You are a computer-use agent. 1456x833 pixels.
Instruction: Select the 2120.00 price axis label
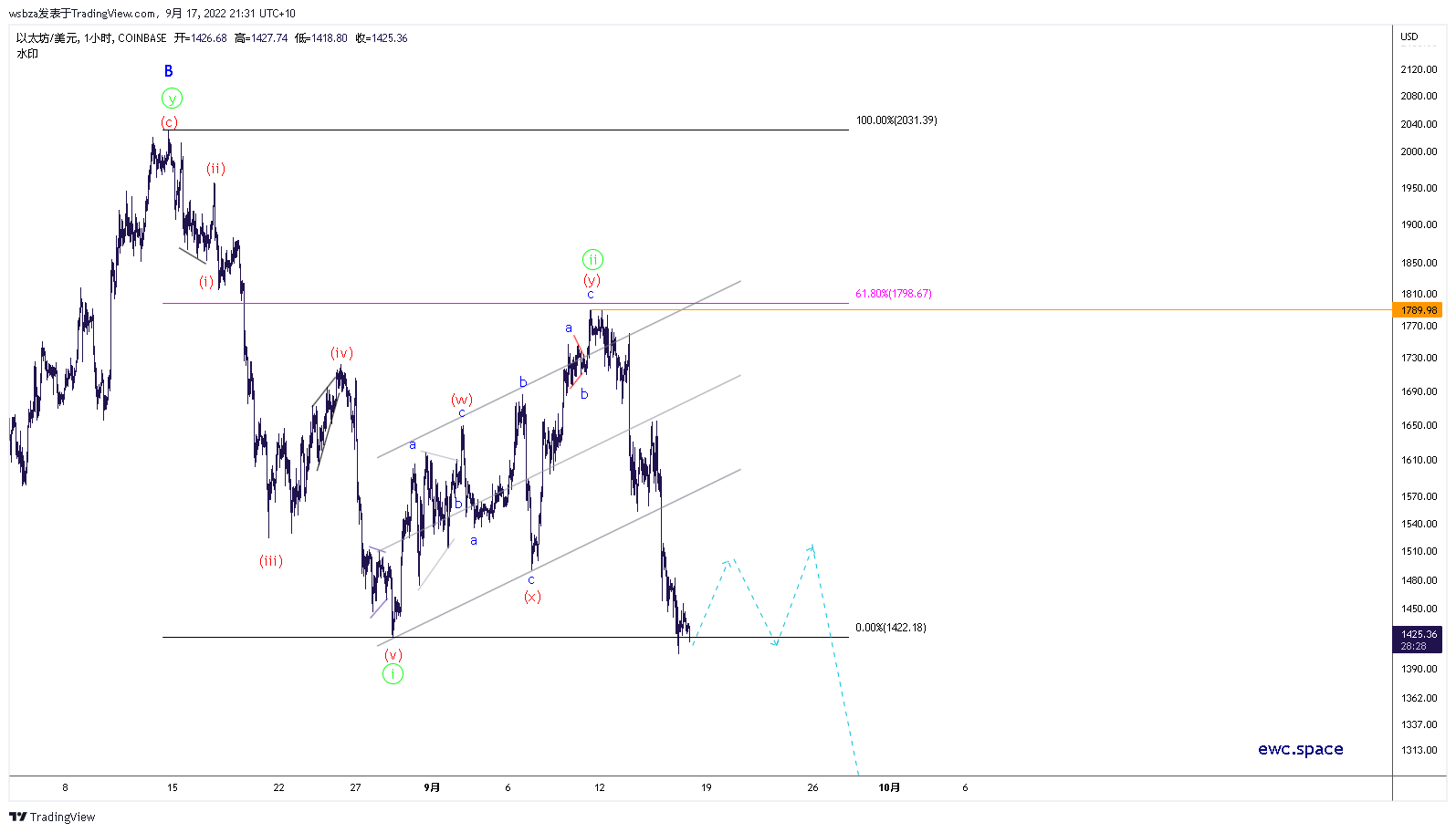click(1419, 69)
